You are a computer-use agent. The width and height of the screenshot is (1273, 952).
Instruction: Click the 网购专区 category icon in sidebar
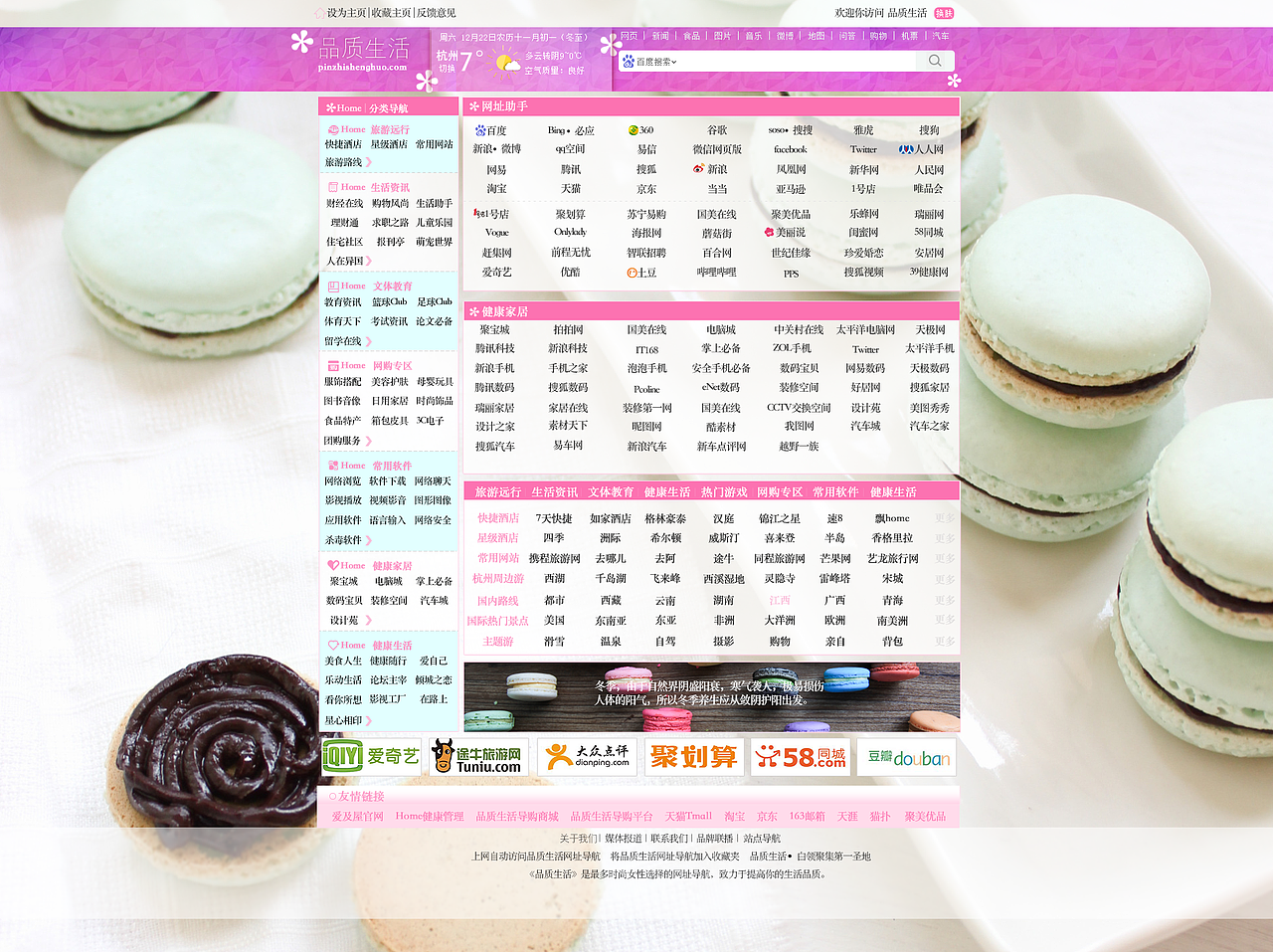point(333,366)
